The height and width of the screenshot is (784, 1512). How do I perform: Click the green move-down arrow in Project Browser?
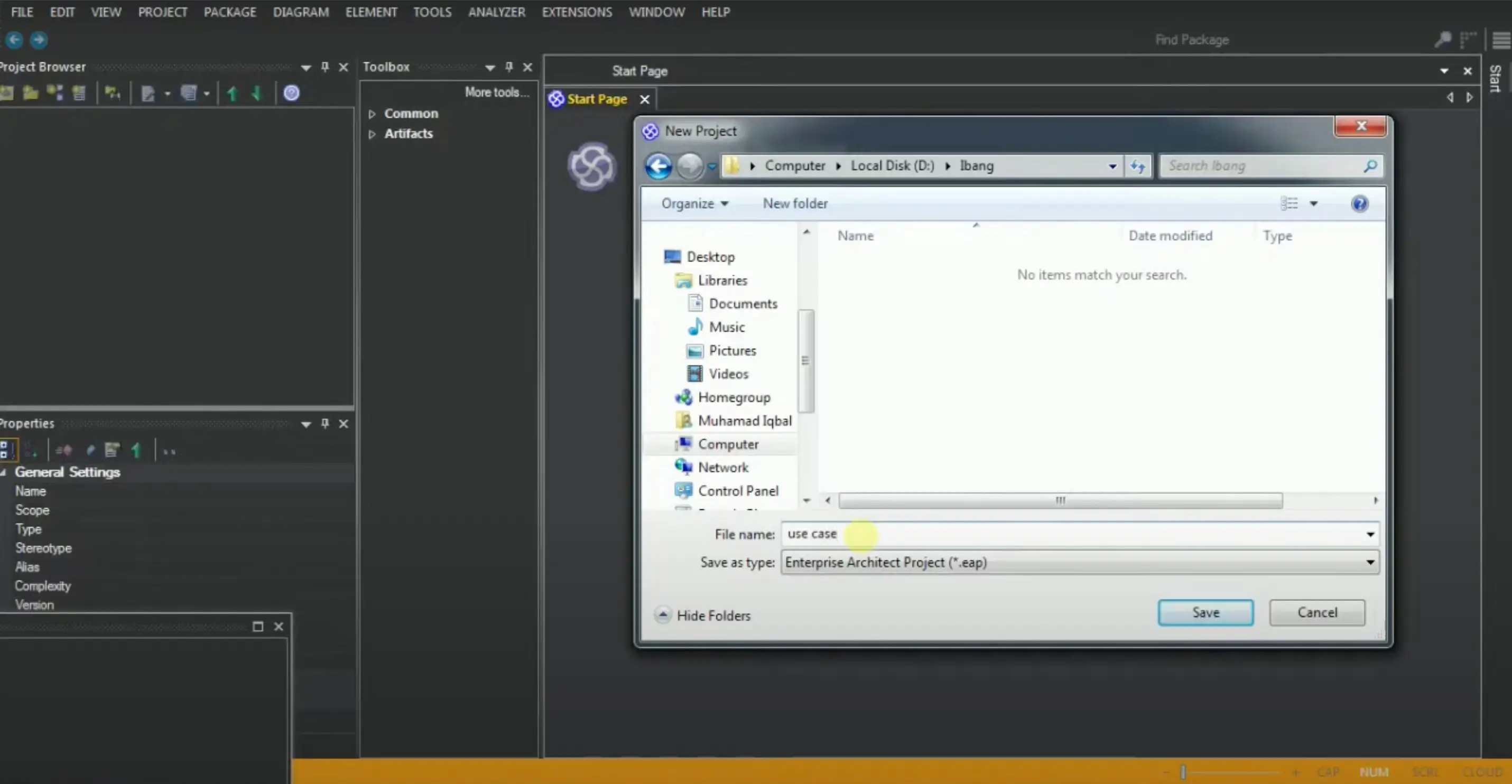point(256,93)
